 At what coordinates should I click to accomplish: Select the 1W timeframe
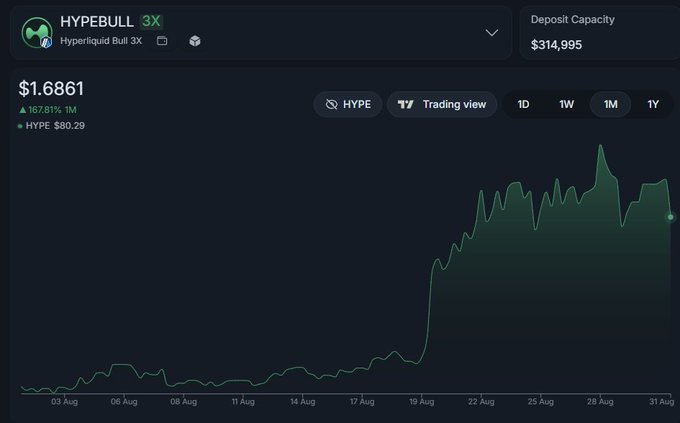566,104
